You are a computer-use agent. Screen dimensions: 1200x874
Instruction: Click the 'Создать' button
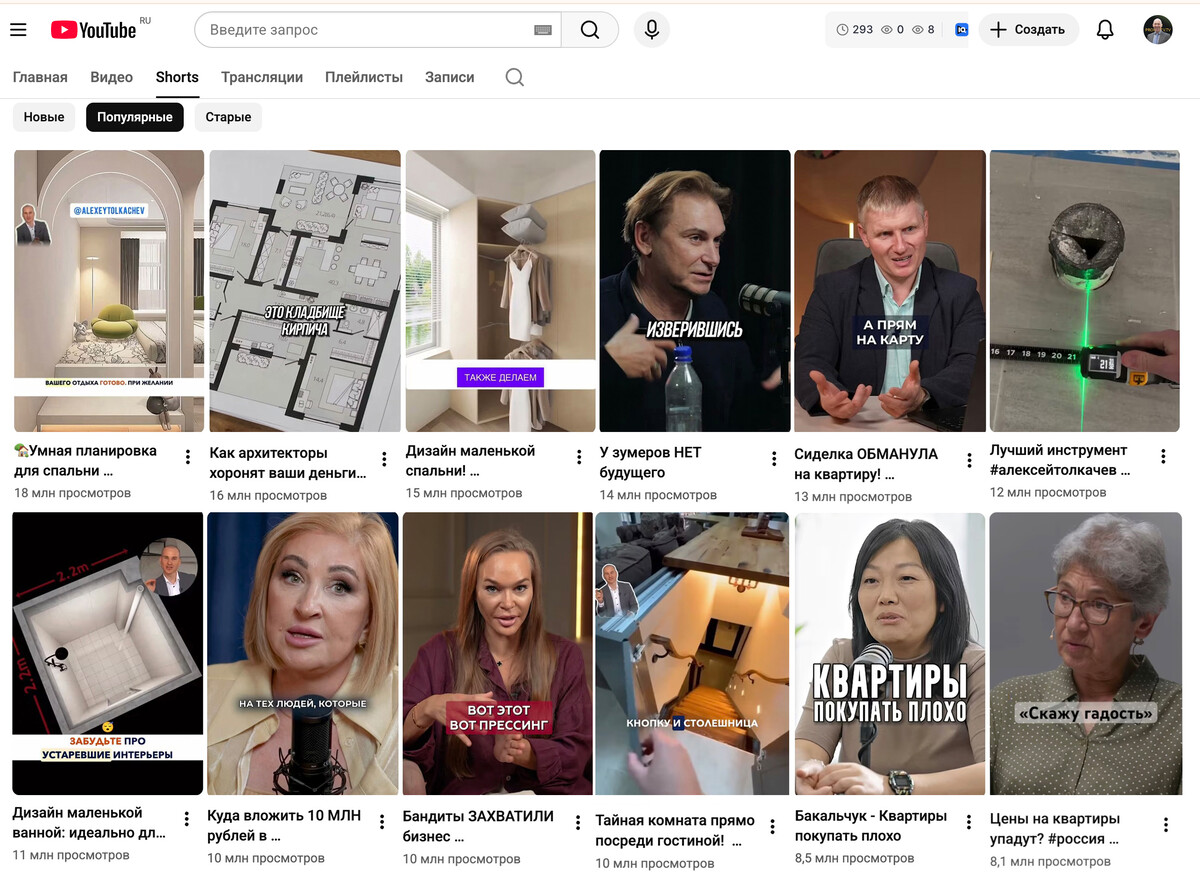tap(1028, 30)
